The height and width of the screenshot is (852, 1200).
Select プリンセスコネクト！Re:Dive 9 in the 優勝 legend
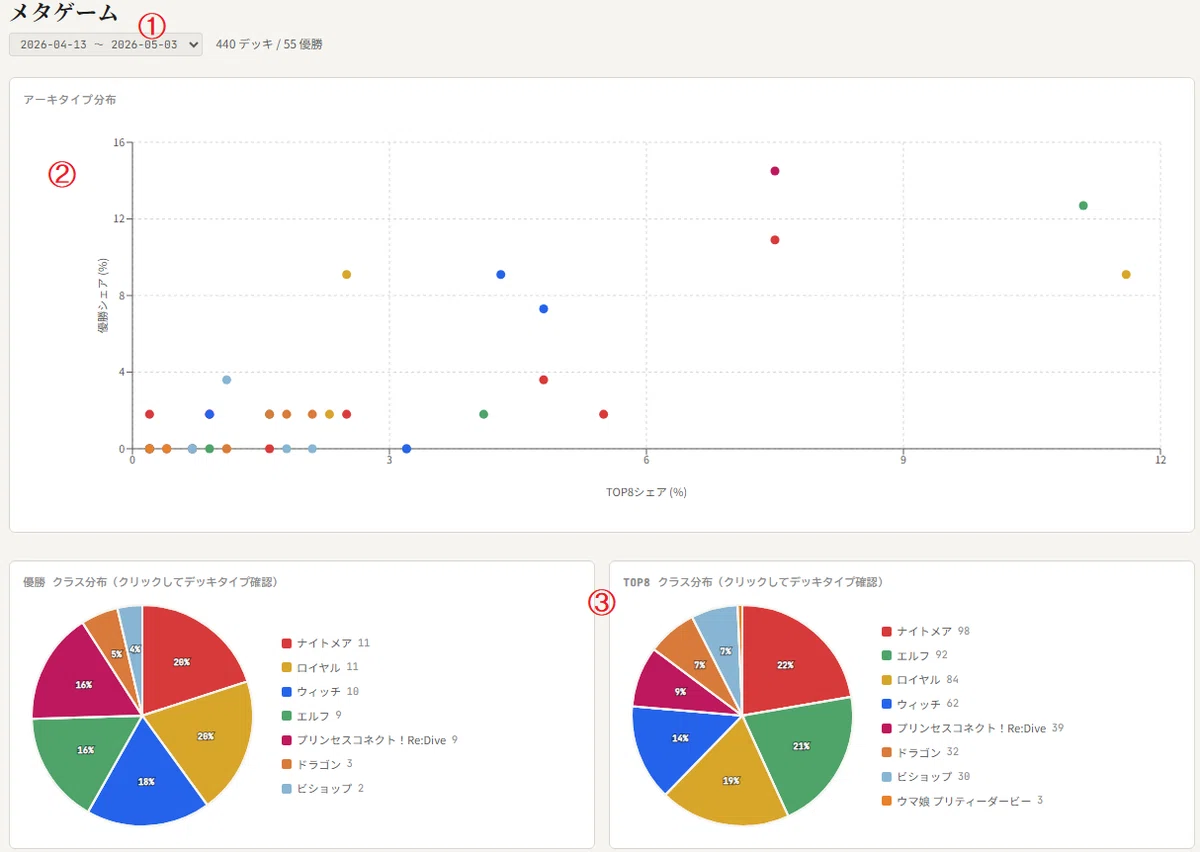[x=370, y=740]
